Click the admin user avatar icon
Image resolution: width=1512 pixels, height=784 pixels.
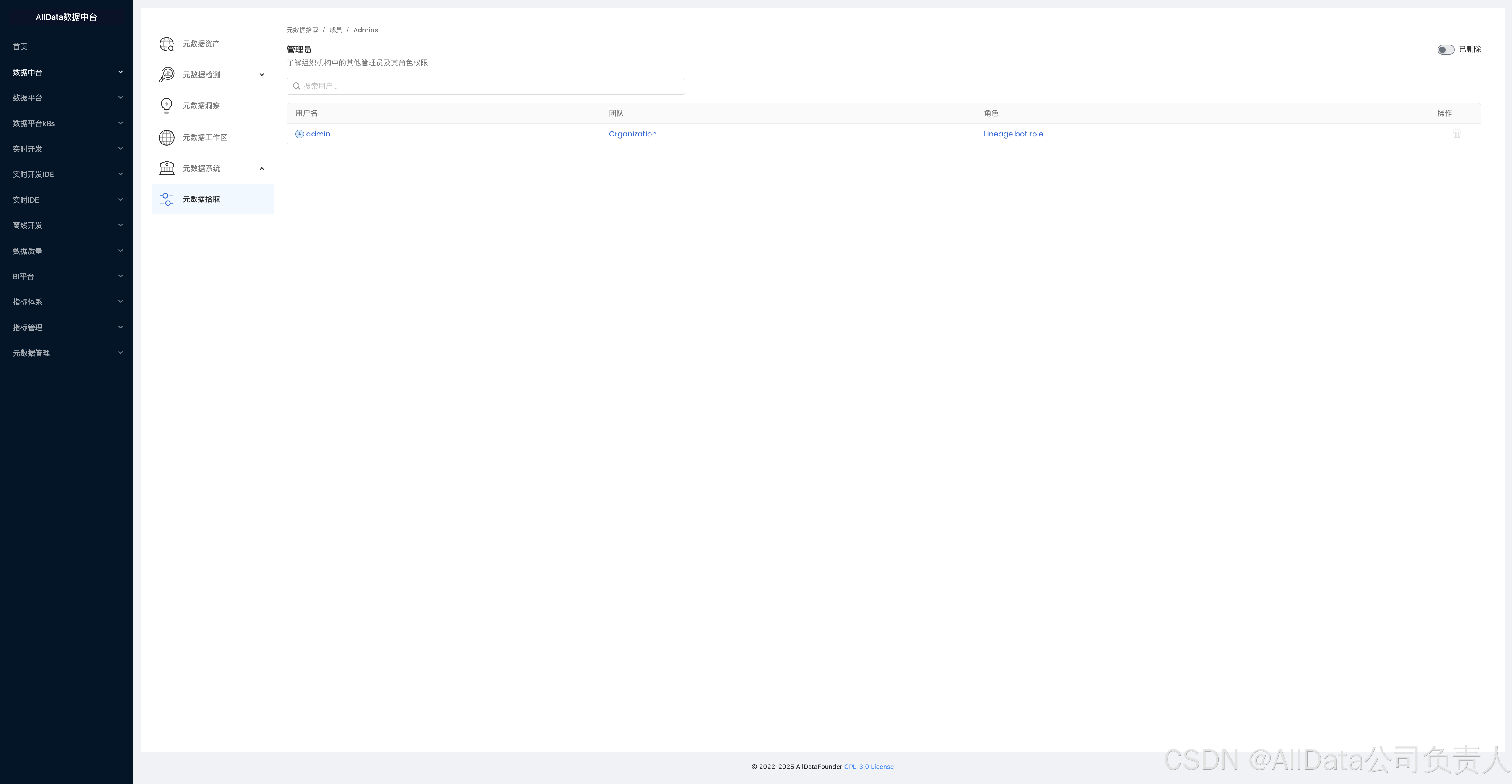[299, 134]
